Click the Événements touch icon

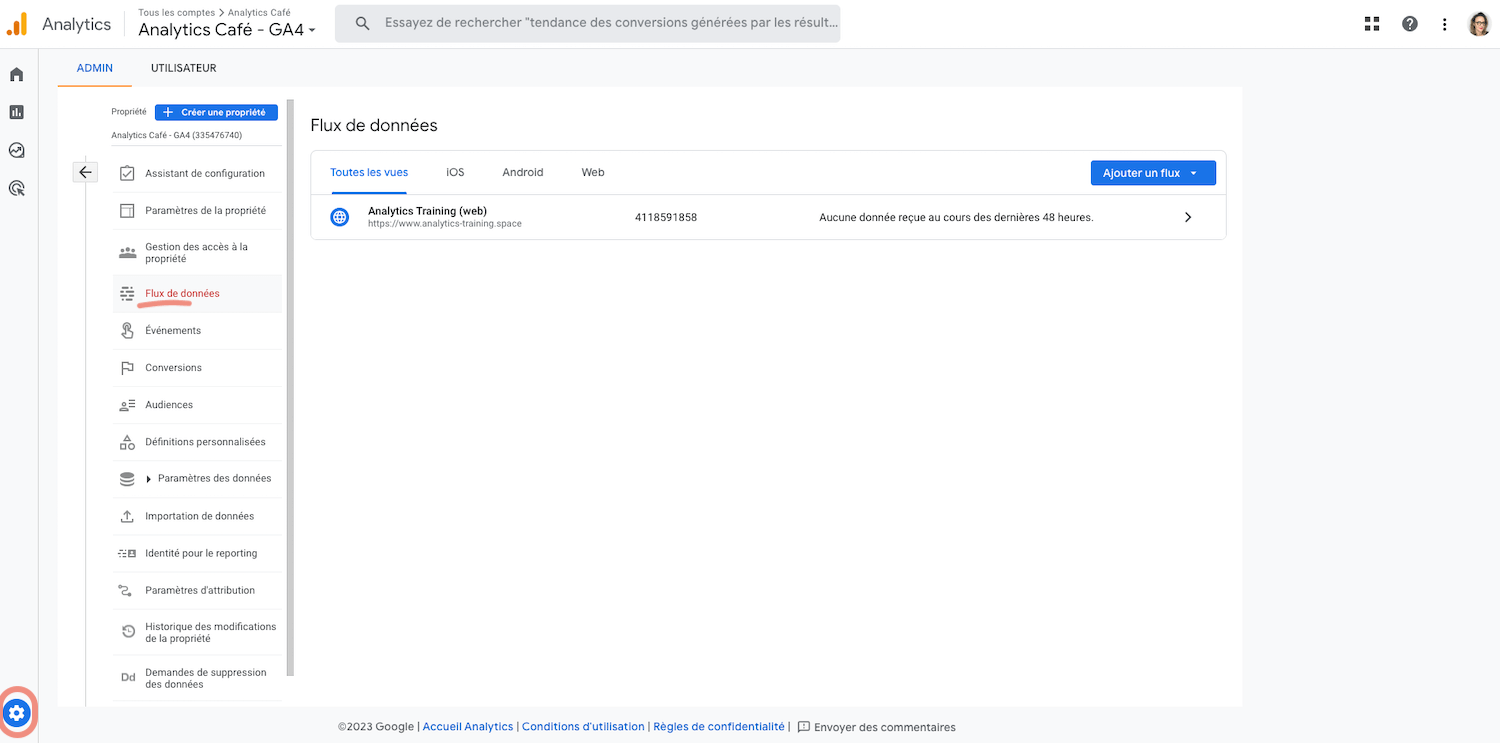(x=127, y=331)
